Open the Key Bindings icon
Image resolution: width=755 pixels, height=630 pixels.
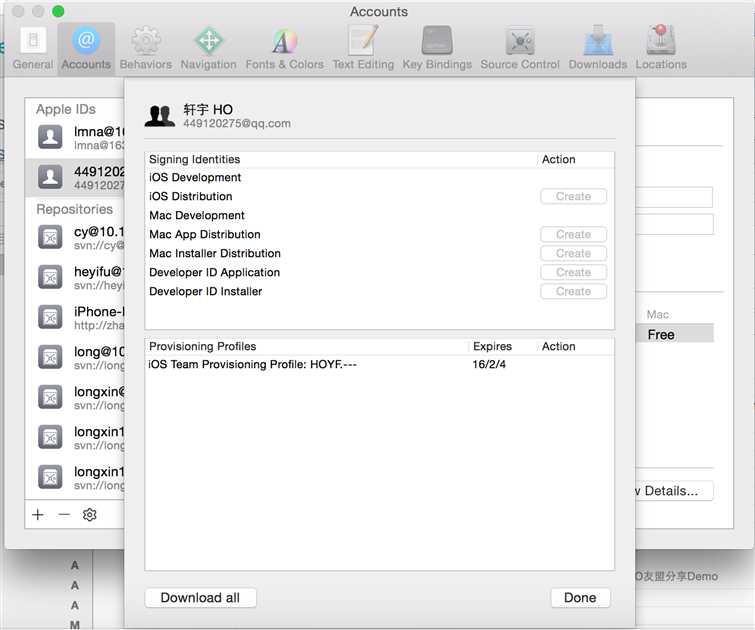tap(437, 40)
